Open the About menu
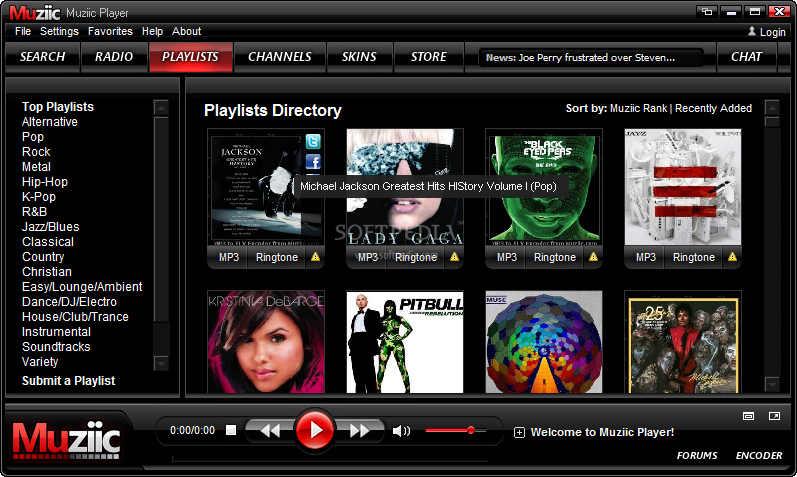Image resolution: width=797 pixels, height=477 pixels. [x=187, y=32]
